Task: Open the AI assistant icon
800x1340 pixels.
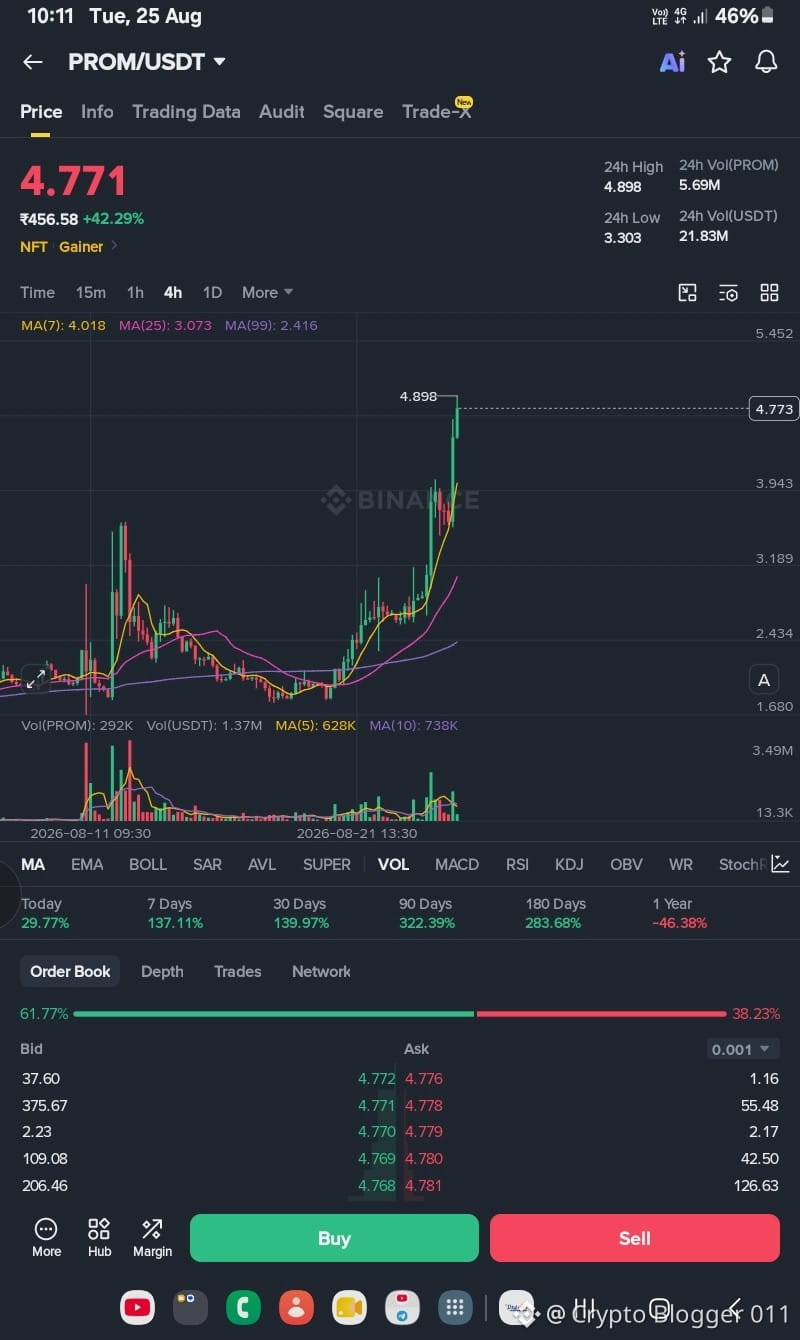Action: coord(673,62)
